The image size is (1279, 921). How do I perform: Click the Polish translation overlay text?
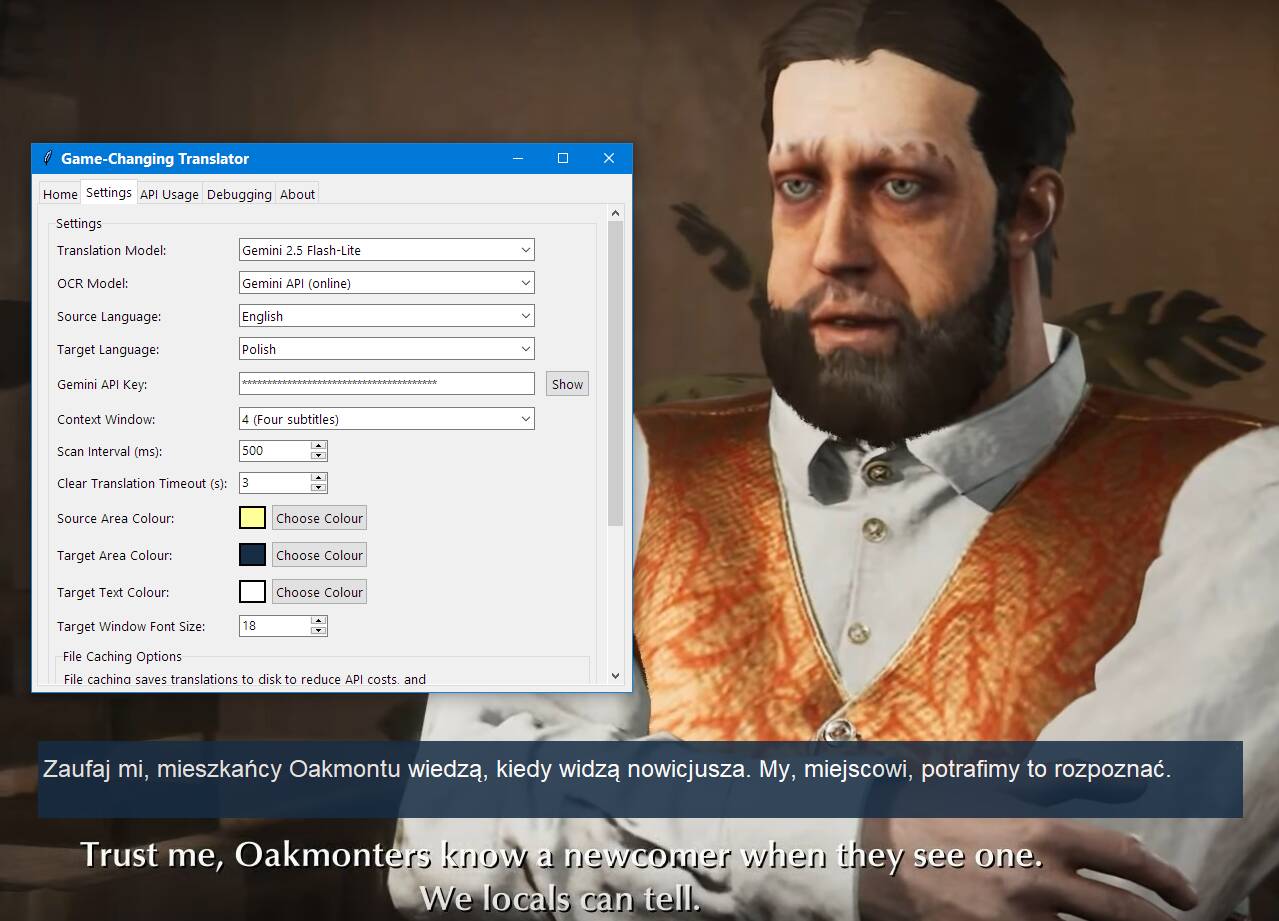coord(606,770)
